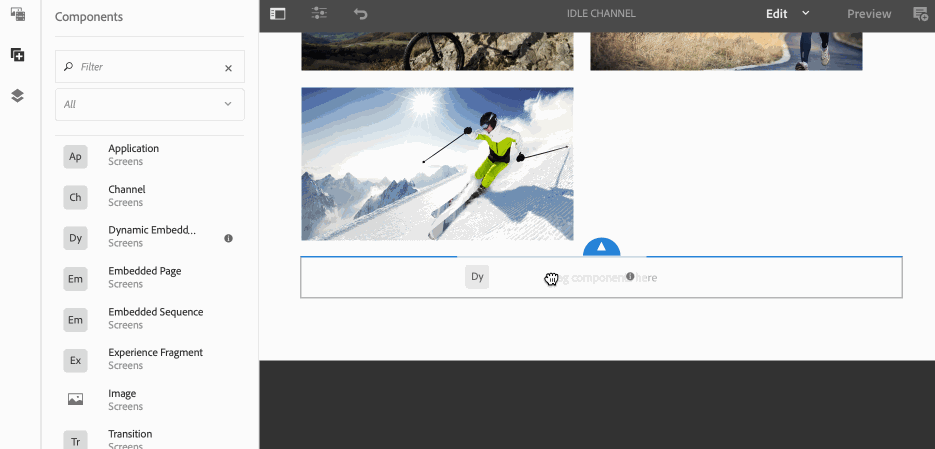Click the Transition component label
The image size is (935, 449).
130,433
